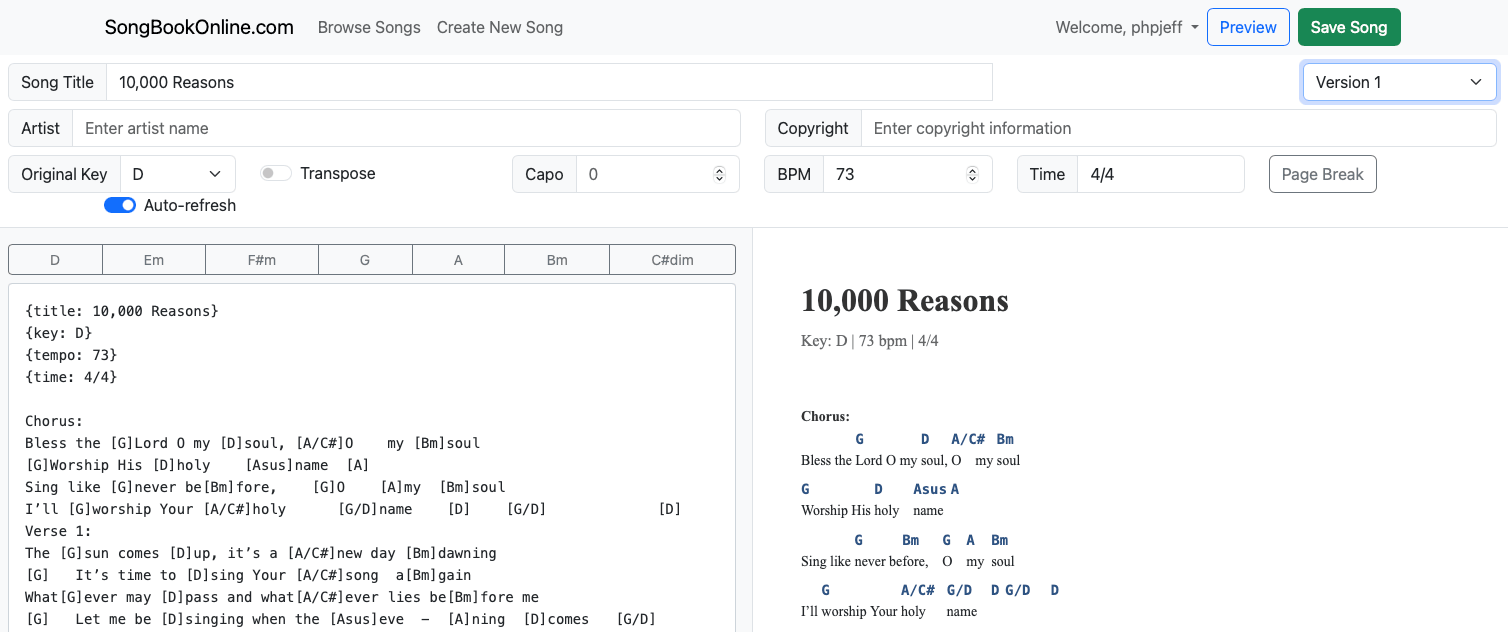Insert the Em chord button
This screenshot has width=1508, height=632.
pos(154,260)
